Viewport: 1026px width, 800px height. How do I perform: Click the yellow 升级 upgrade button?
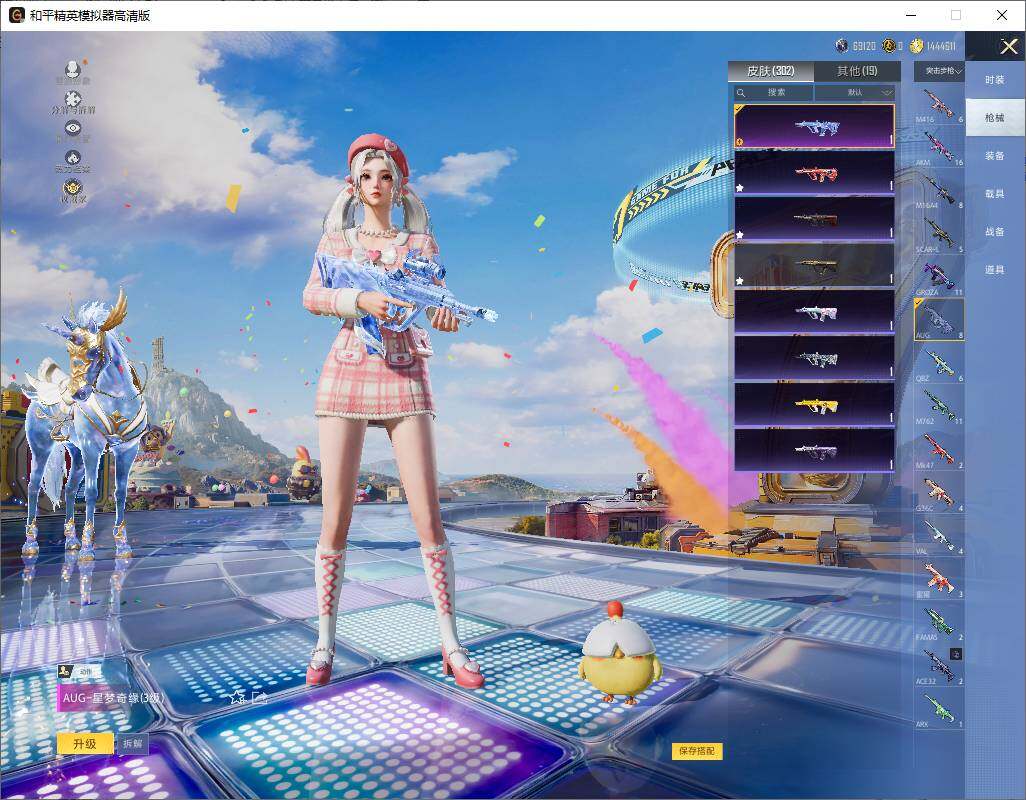click(x=85, y=744)
